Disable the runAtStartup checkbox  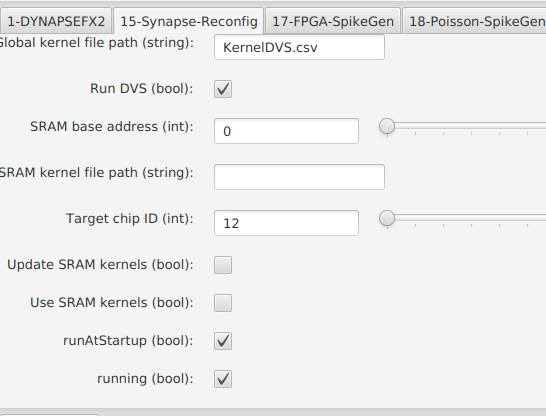click(x=223, y=341)
